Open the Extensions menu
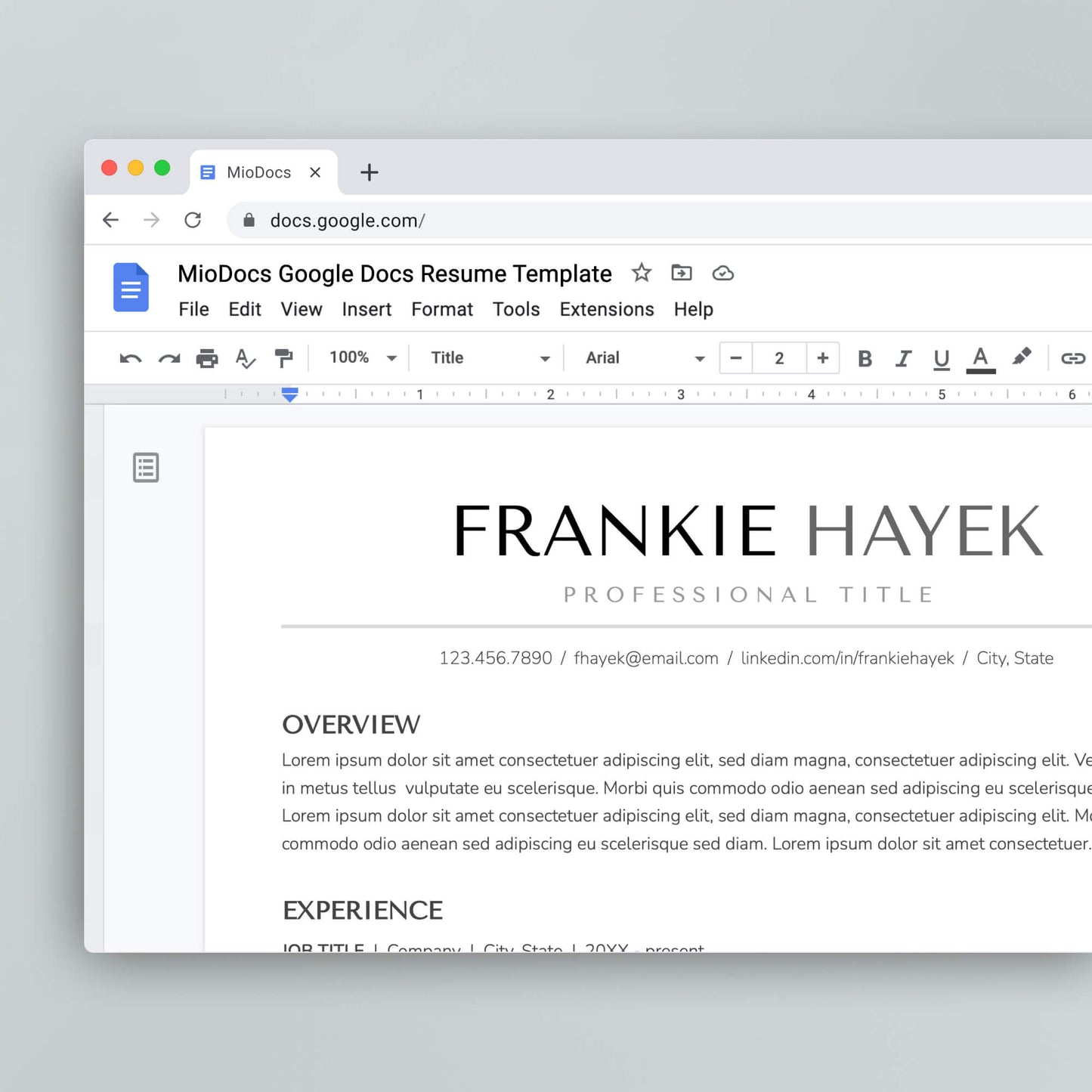This screenshot has width=1092, height=1092. pyautogui.click(x=607, y=309)
